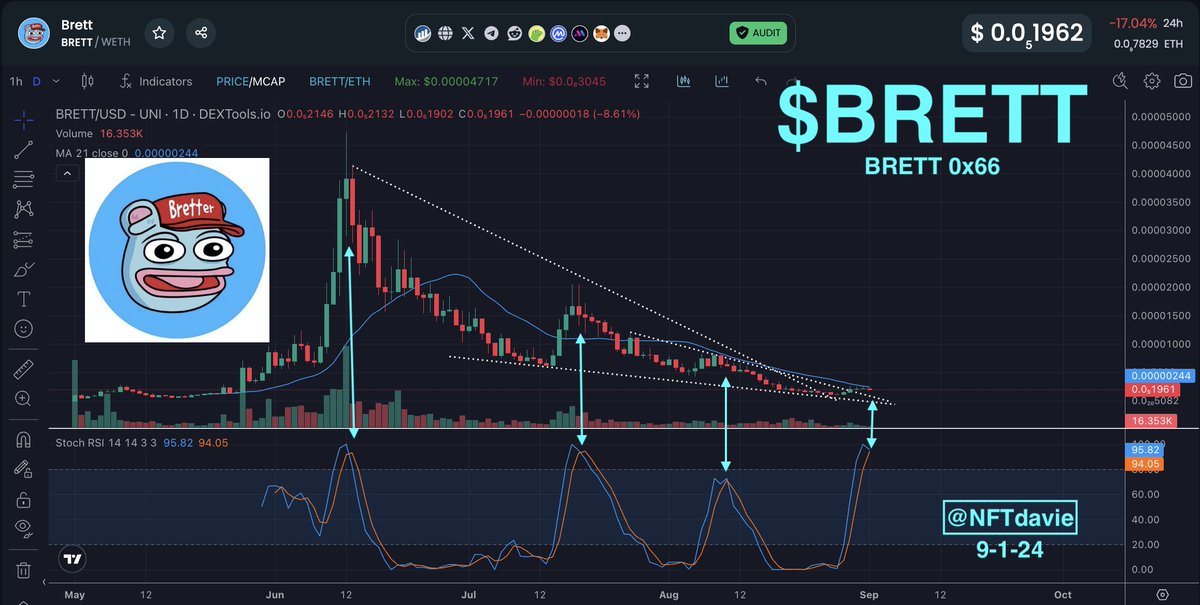Viewport: 1200px width, 605px height.
Task: Open the Reddit social link
Action: (513, 33)
